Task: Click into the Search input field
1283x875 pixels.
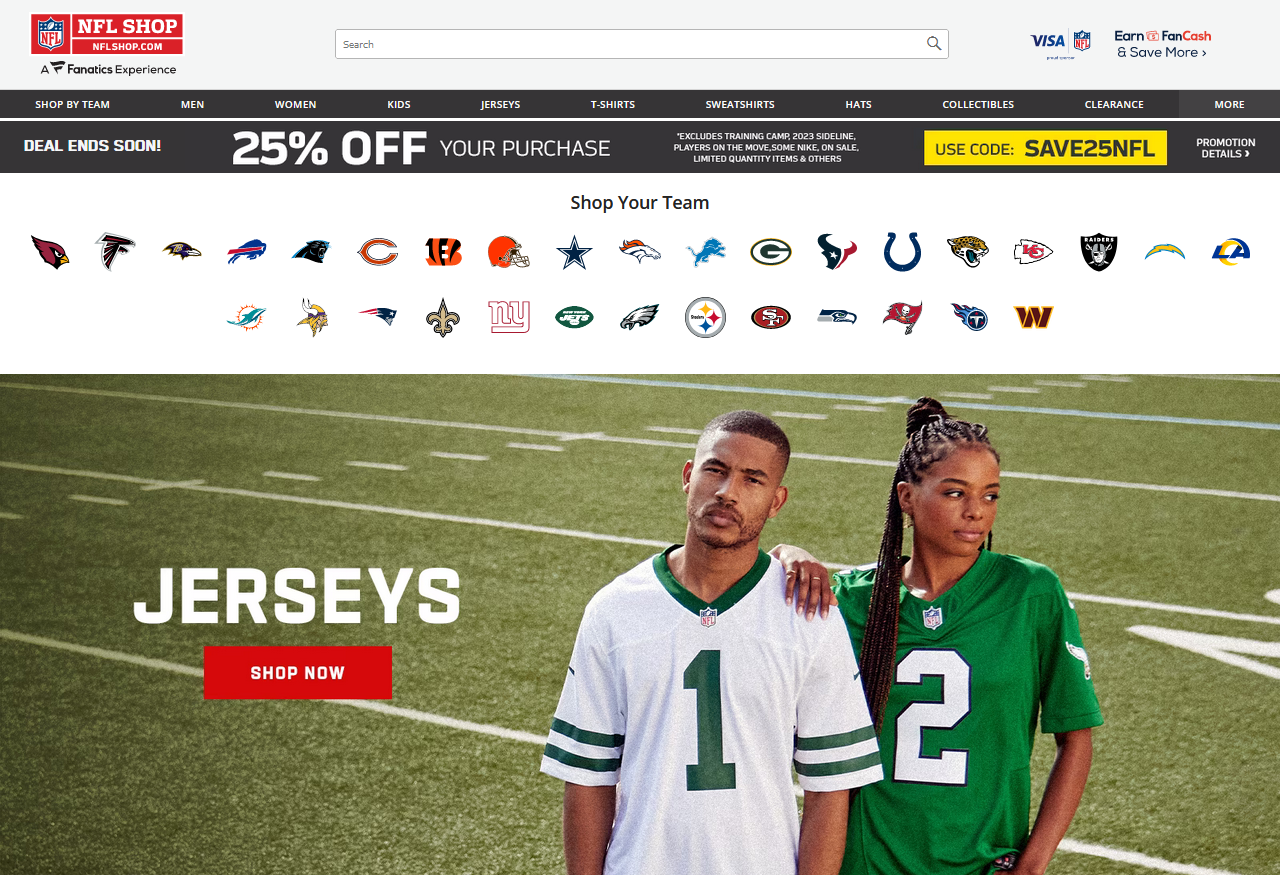Action: coord(630,44)
